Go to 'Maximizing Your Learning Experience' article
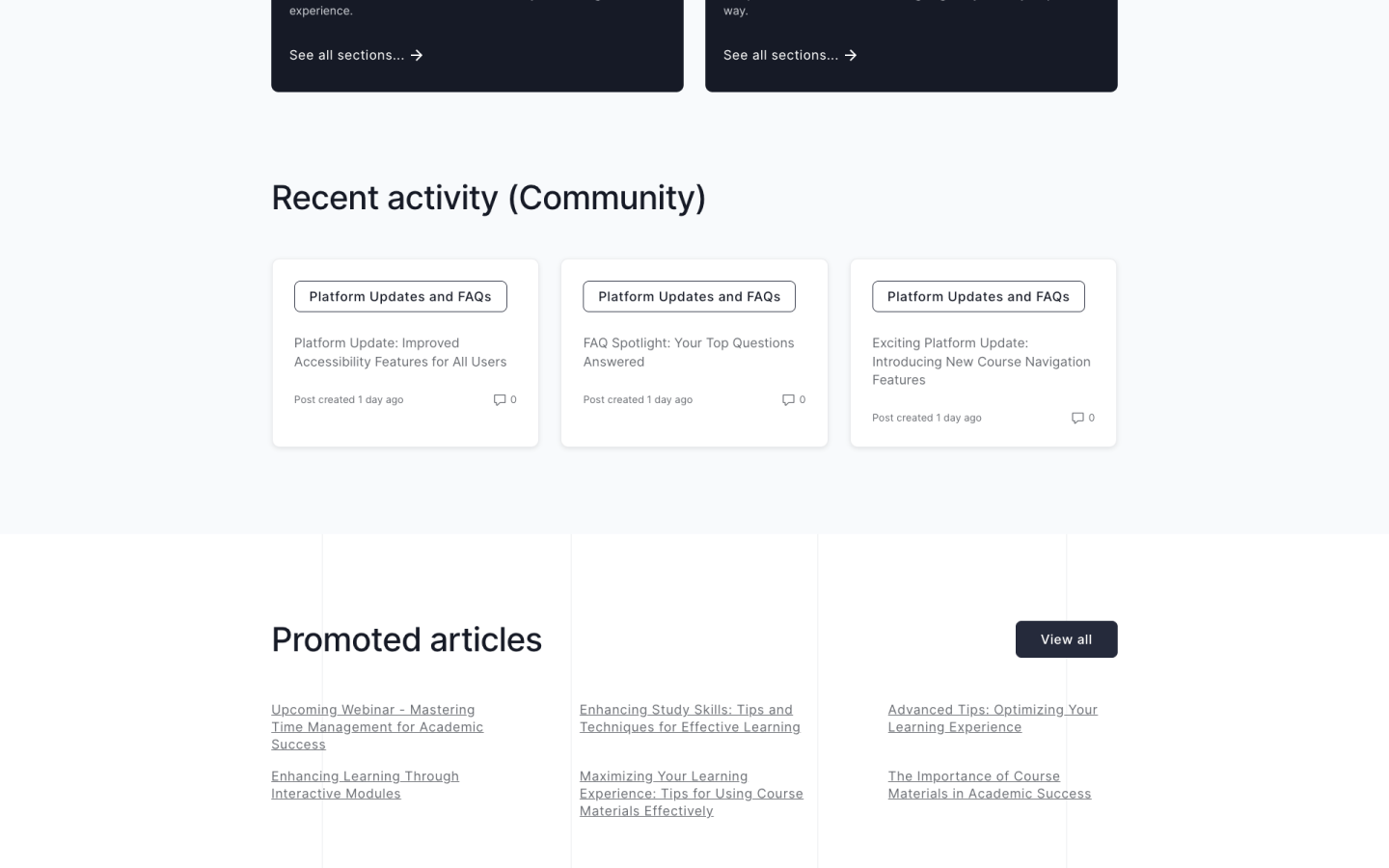Screen dimensions: 1389x868 tap(691, 794)
